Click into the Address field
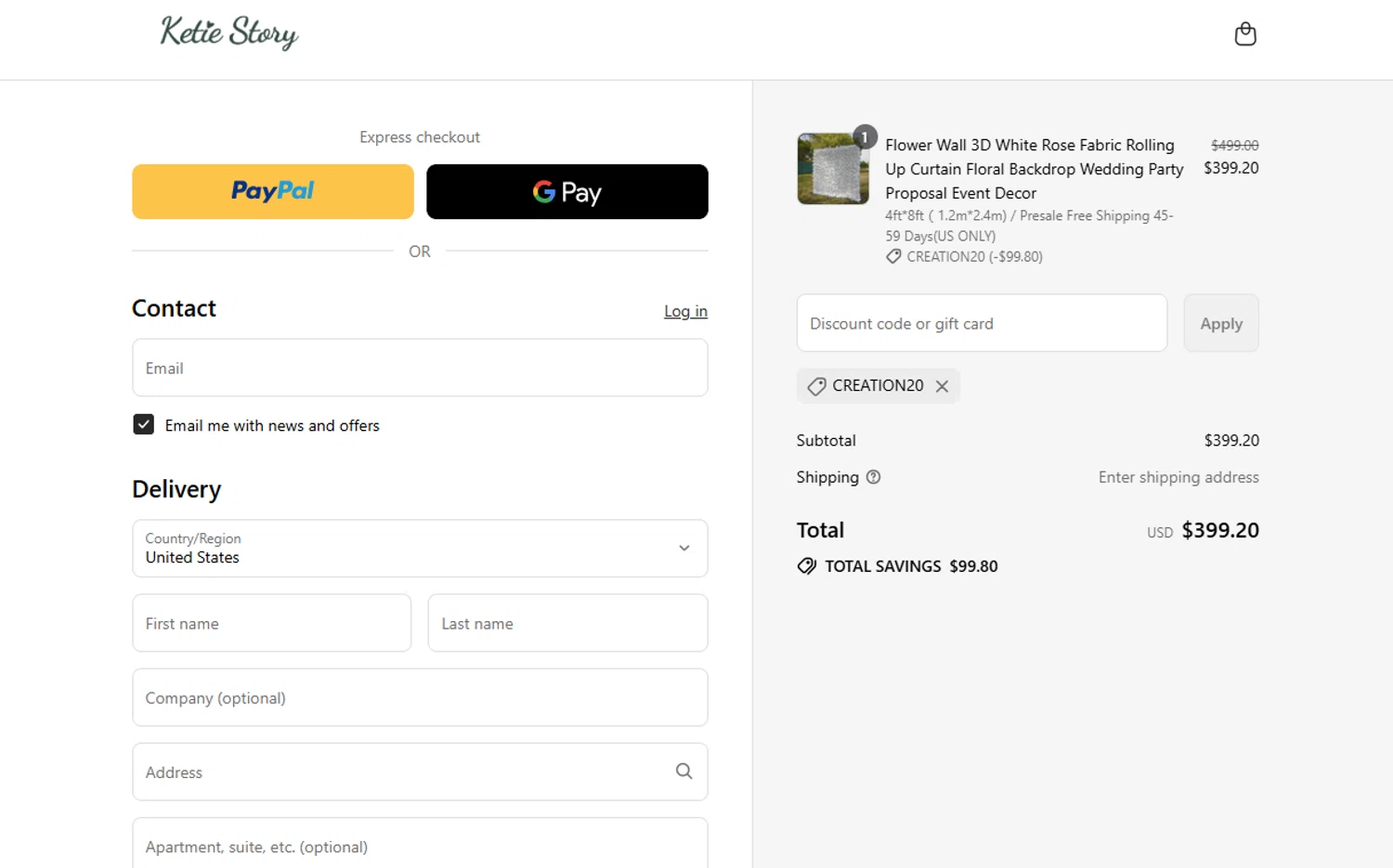This screenshot has height=868, width=1393. (420, 771)
